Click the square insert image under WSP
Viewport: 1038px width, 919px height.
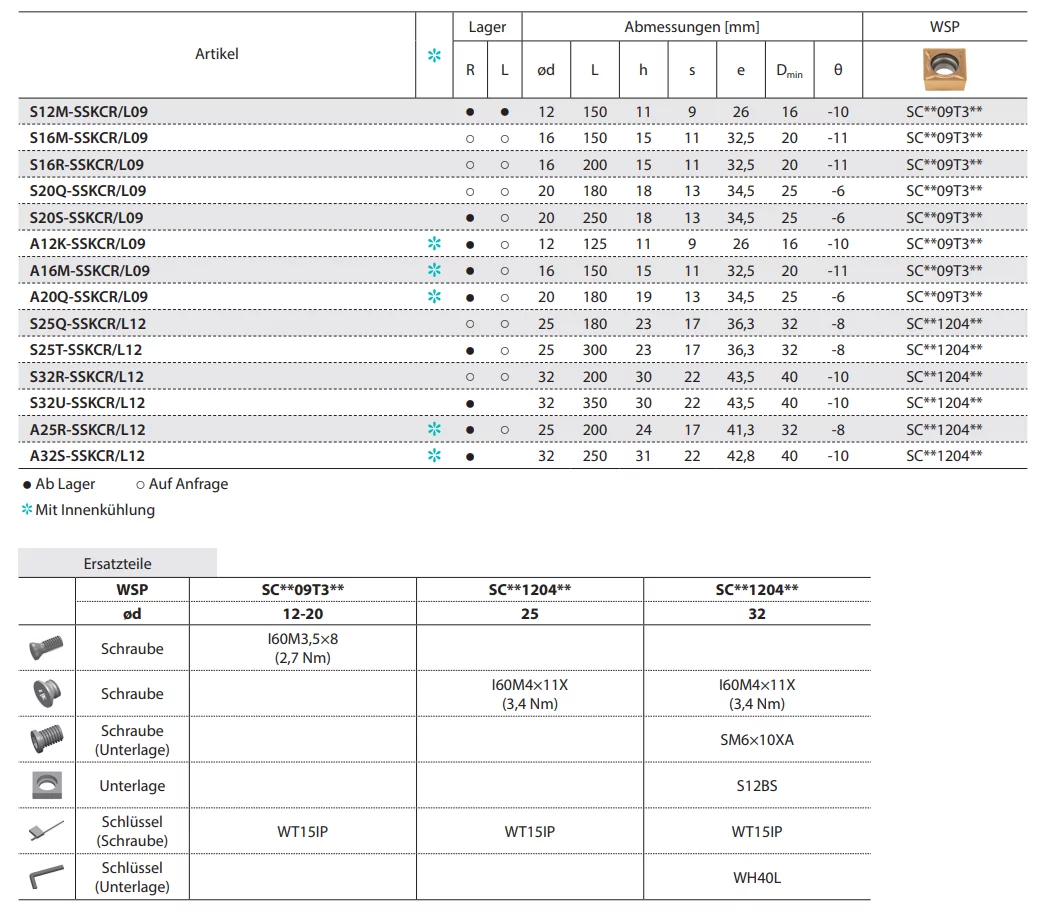pyautogui.click(x=944, y=70)
